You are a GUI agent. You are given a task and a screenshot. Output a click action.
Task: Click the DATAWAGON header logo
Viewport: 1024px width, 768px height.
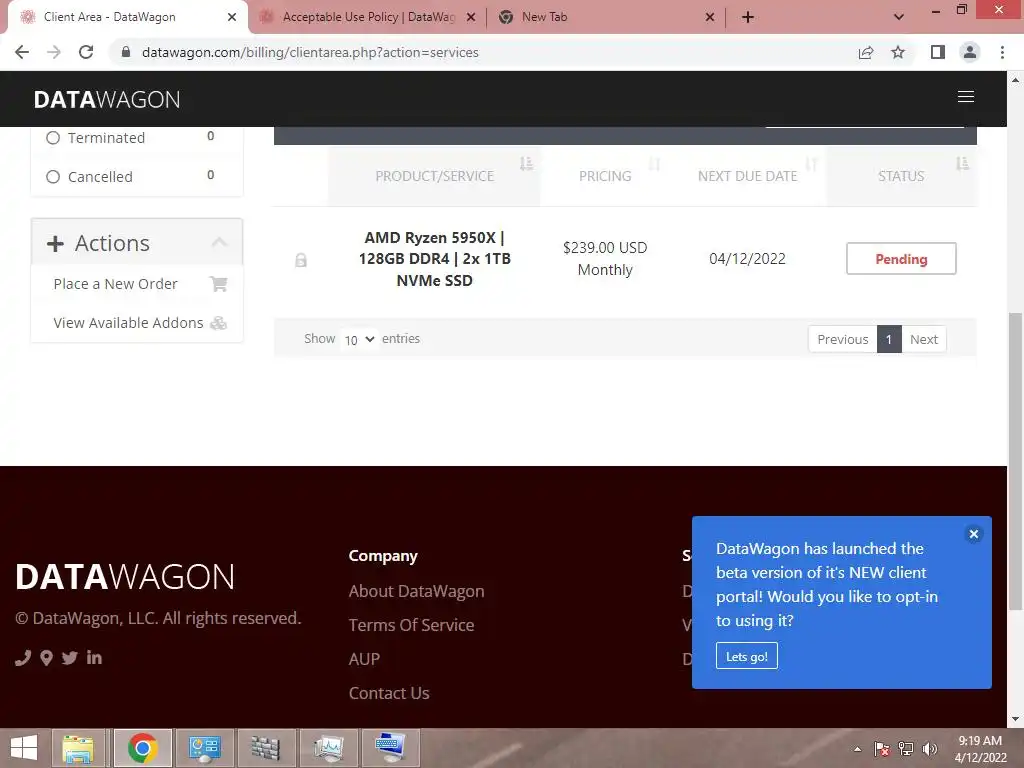coord(106,99)
